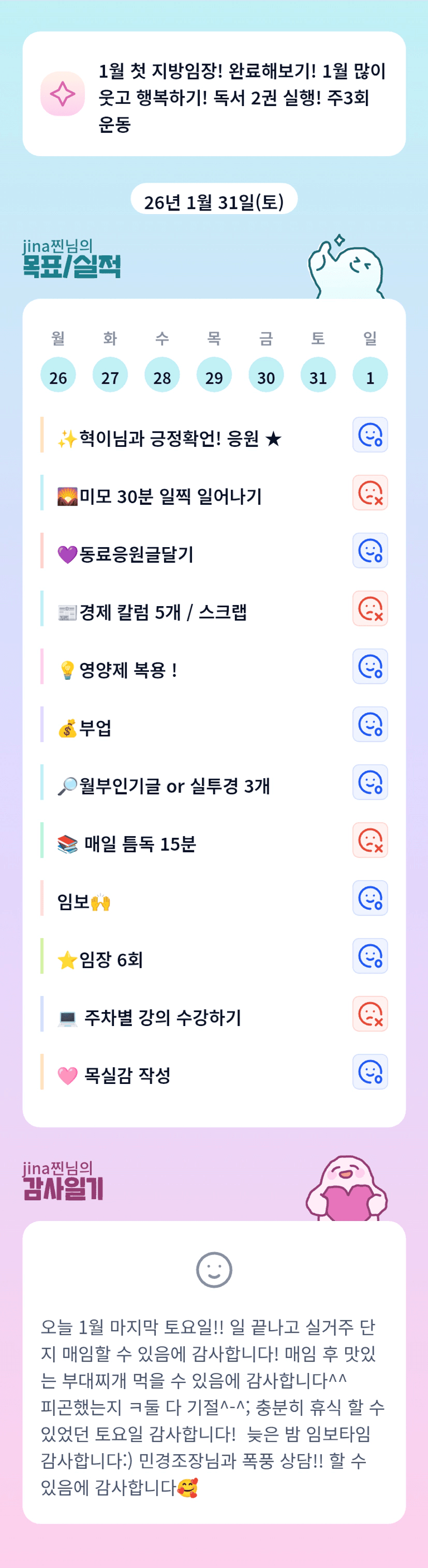Toggle status face for 혁이님과 긍정확언 goal

pos(370,434)
